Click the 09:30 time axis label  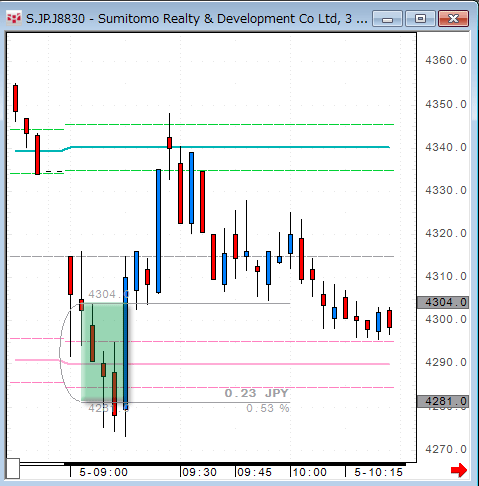coord(199,472)
